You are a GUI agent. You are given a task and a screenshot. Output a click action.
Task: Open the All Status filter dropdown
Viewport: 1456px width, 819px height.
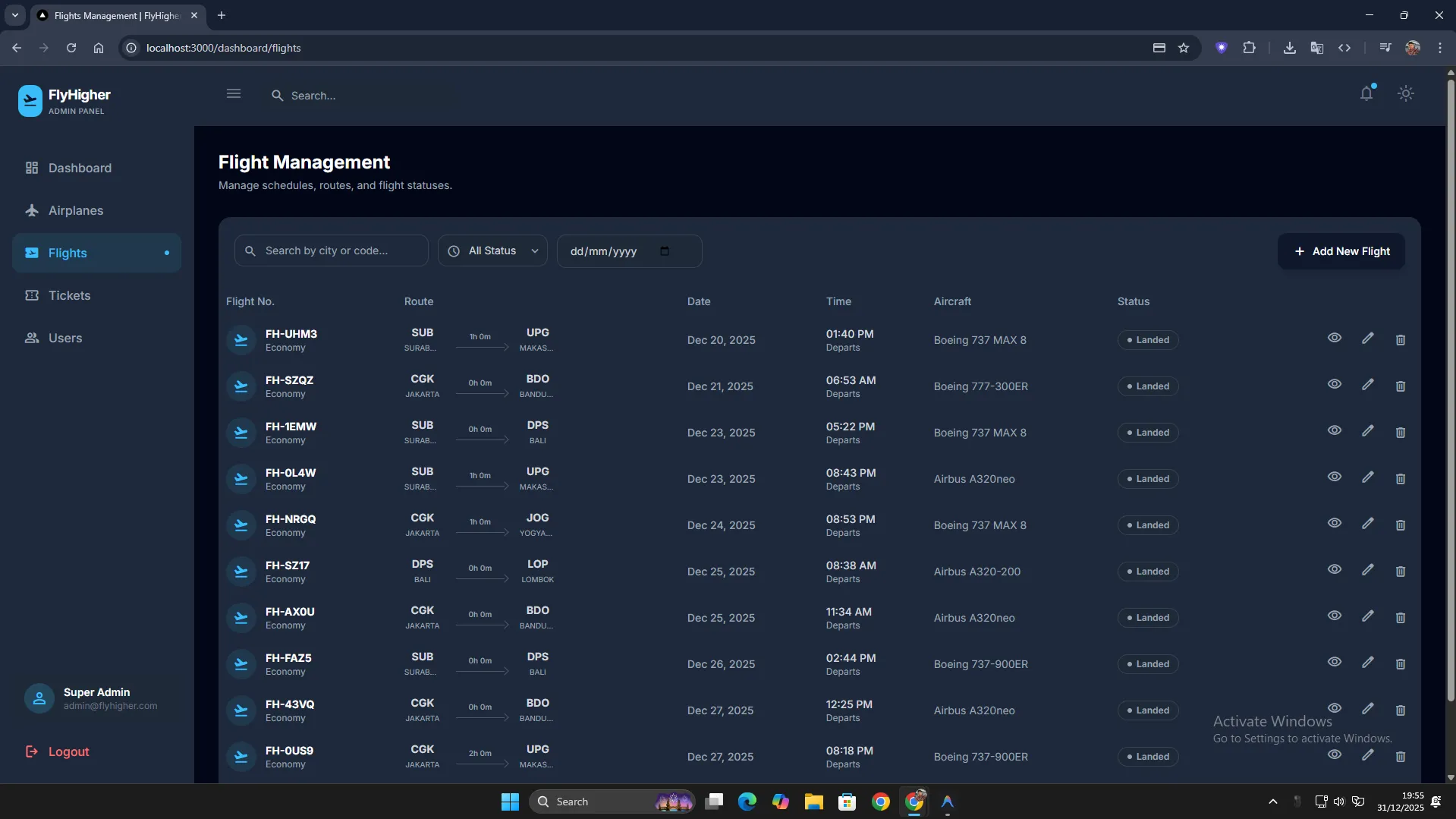[x=493, y=251]
